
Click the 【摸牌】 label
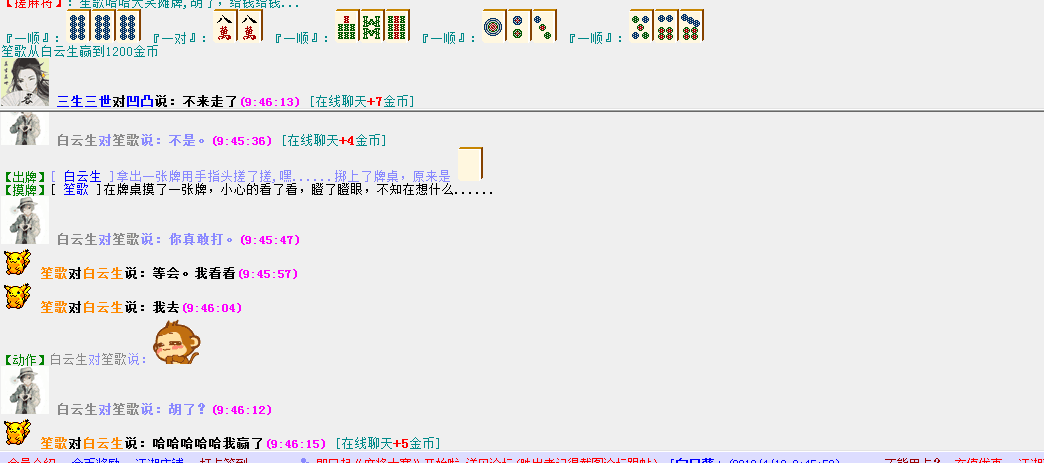[25, 190]
